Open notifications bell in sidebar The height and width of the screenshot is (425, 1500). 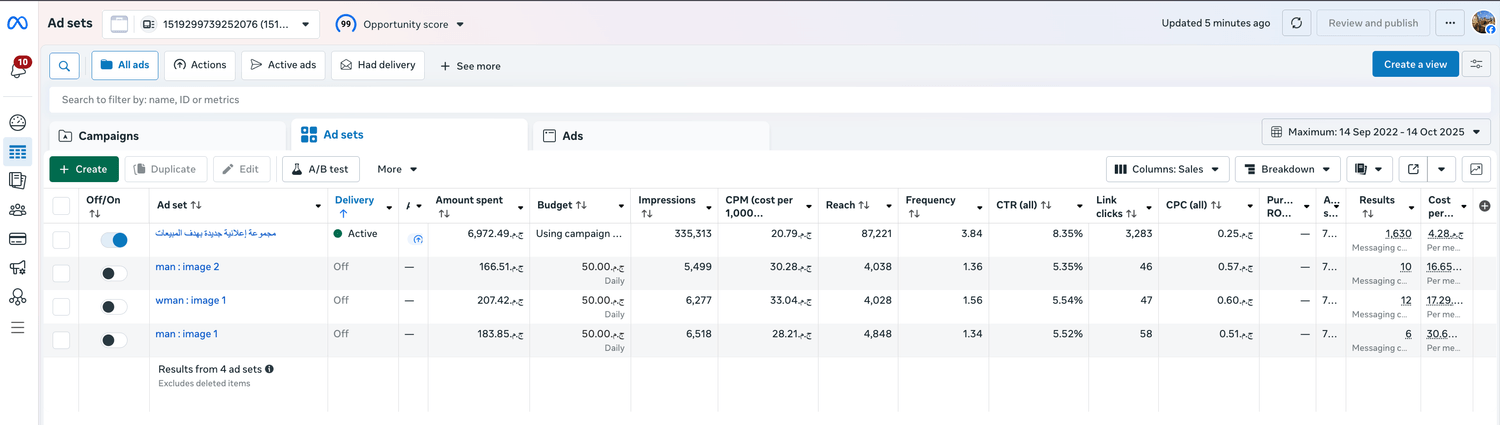click(x=18, y=69)
